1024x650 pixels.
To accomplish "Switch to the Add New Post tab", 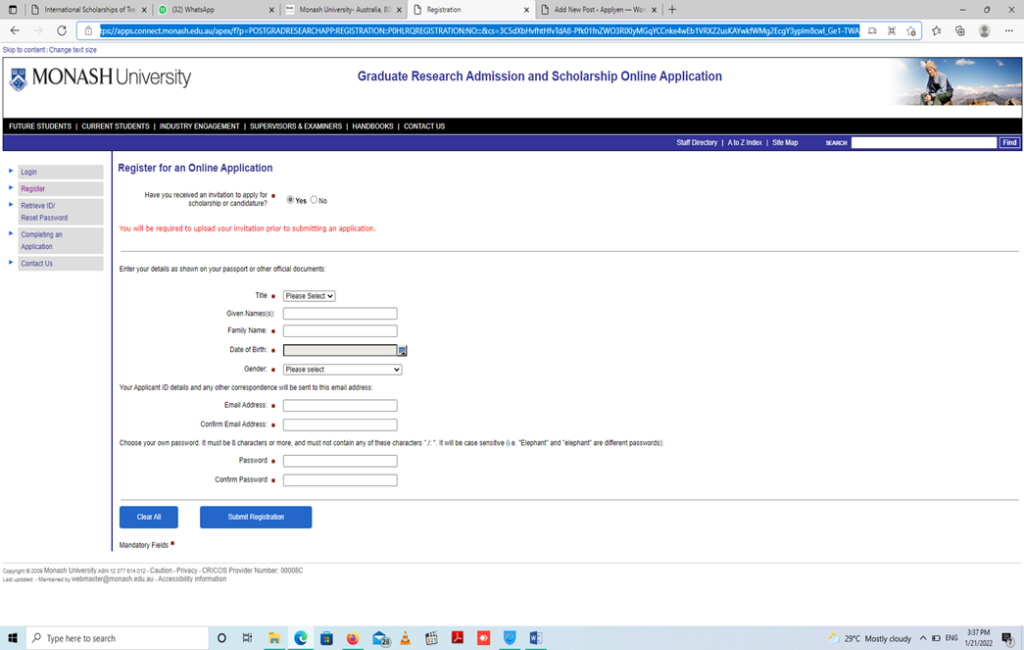I will [600, 10].
